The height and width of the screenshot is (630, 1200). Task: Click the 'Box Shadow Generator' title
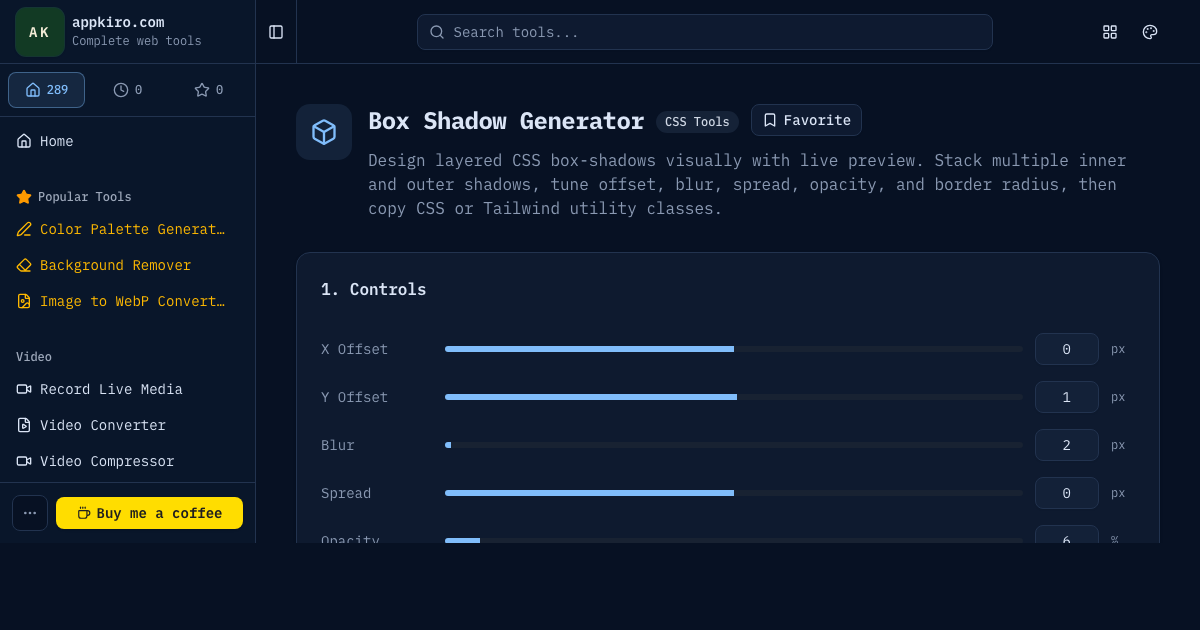click(x=506, y=121)
